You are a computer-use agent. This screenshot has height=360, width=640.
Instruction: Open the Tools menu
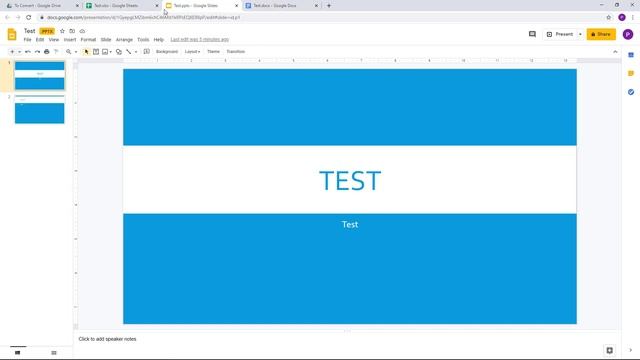[143, 40]
